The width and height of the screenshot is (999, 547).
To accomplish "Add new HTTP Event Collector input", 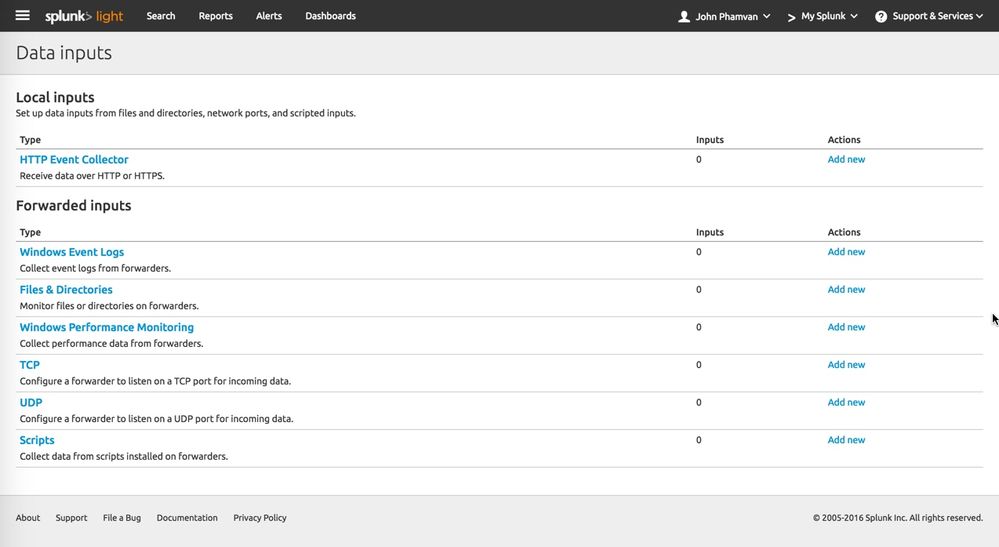I will click(846, 159).
